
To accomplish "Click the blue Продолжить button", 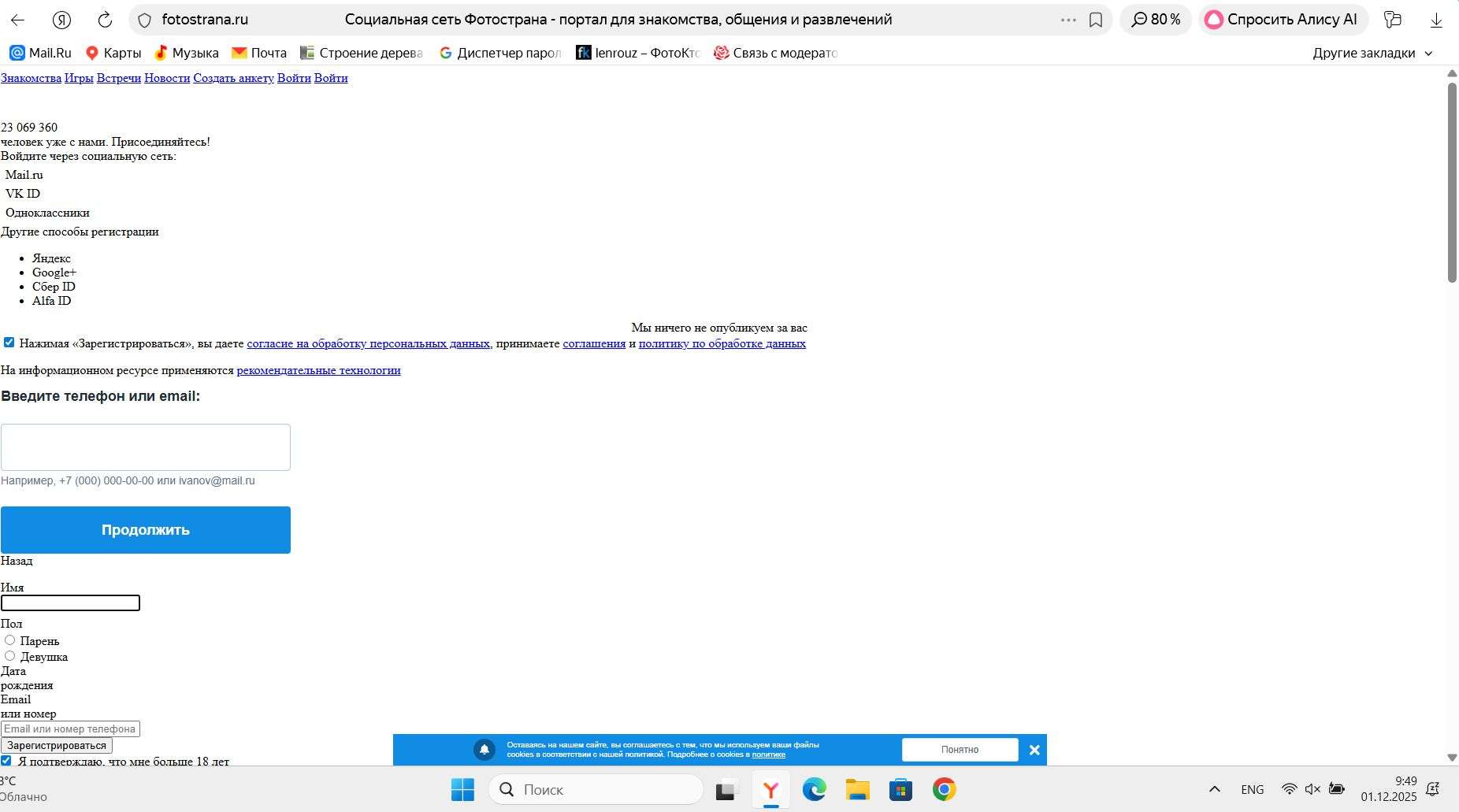I will [146, 530].
